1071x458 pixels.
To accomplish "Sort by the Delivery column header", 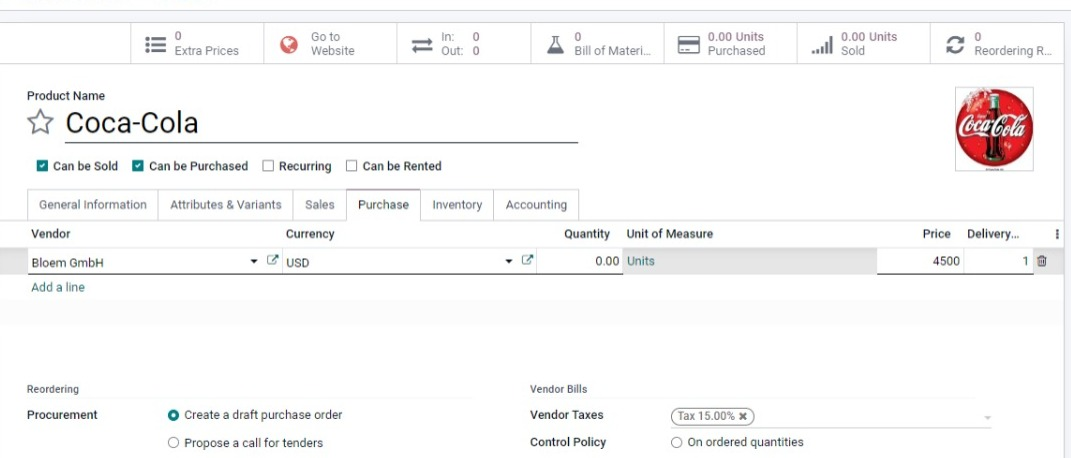I will click(993, 234).
